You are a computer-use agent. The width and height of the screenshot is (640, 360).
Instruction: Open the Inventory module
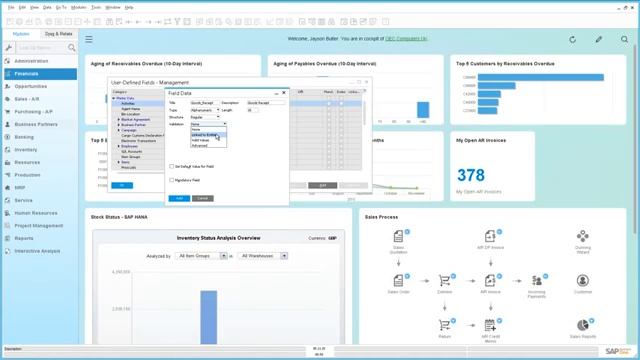click(x=40, y=150)
